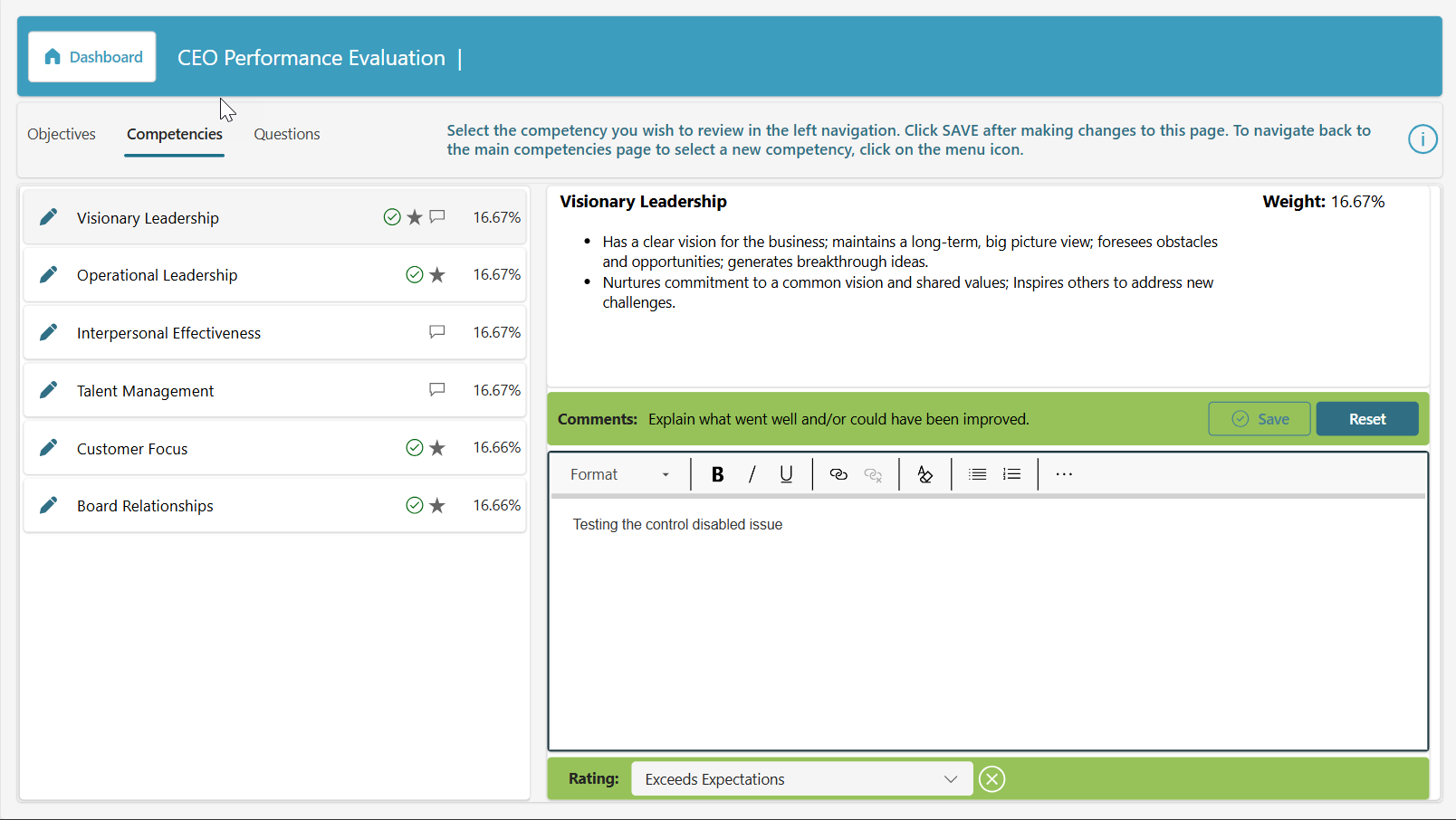Screen dimensions: 1456x820
Task: Click the pencil icon beside Visionary Leadership
Action: click(49, 217)
